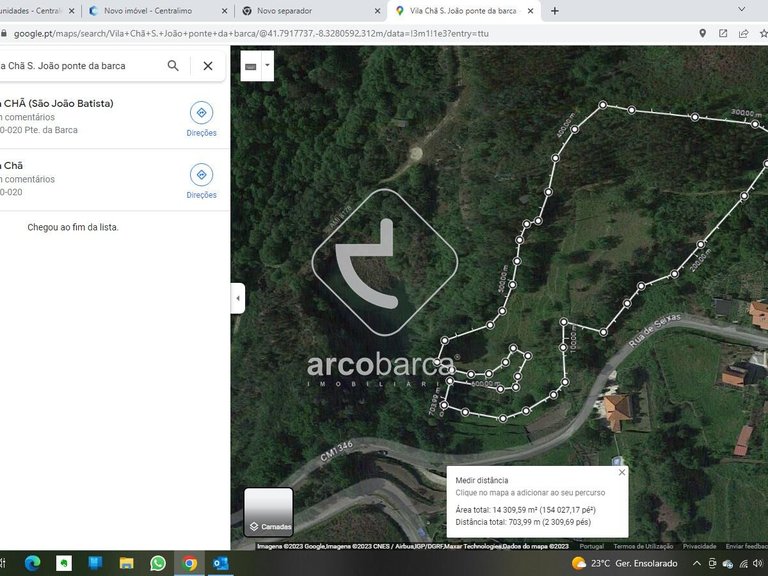Open a new browser tab
Viewport: 768px width, 576px height.
click(x=554, y=11)
